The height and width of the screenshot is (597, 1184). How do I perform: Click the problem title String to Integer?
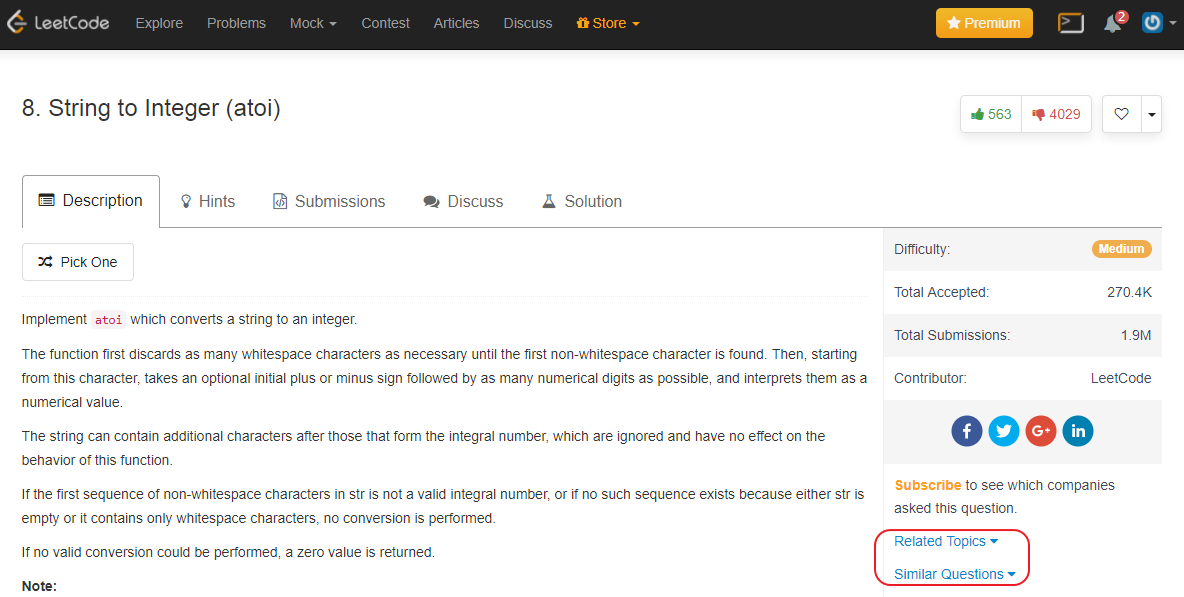[x=151, y=109]
